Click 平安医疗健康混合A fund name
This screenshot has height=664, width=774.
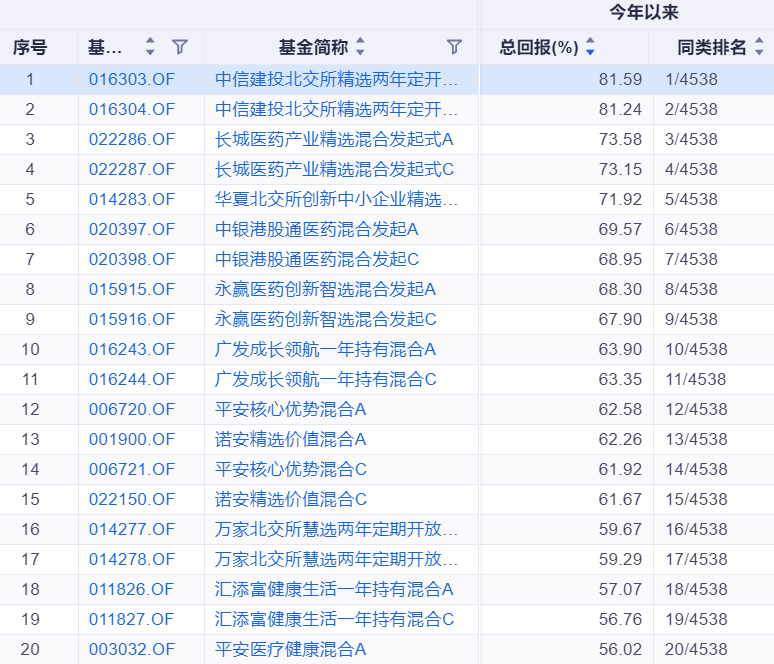coord(290,649)
